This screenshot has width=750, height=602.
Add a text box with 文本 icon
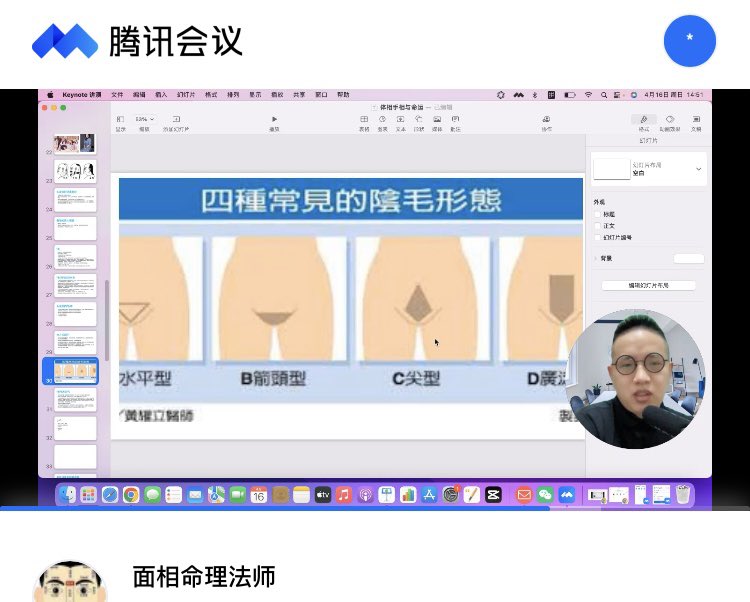coord(400,119)
